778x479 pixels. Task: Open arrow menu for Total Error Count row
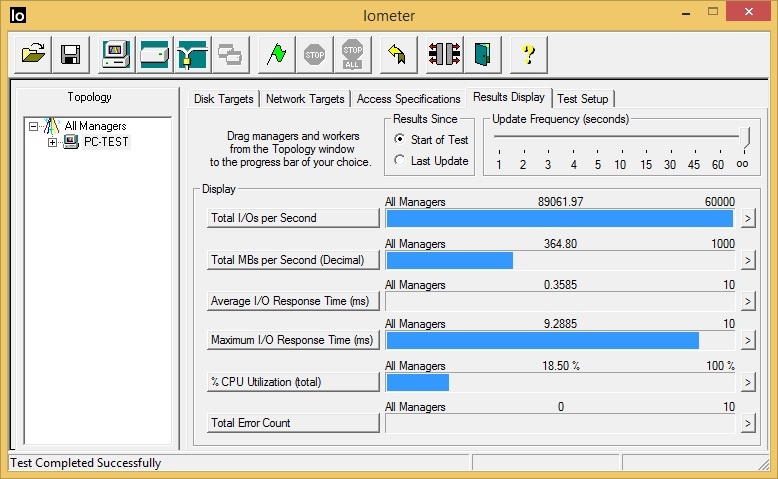(x=748, y=423)
